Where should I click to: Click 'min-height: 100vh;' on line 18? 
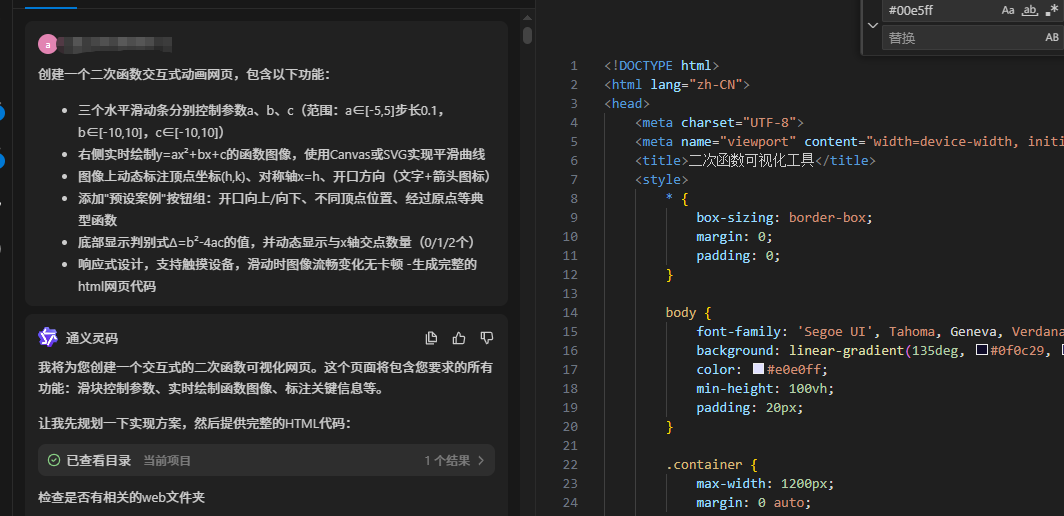point(765,389)
